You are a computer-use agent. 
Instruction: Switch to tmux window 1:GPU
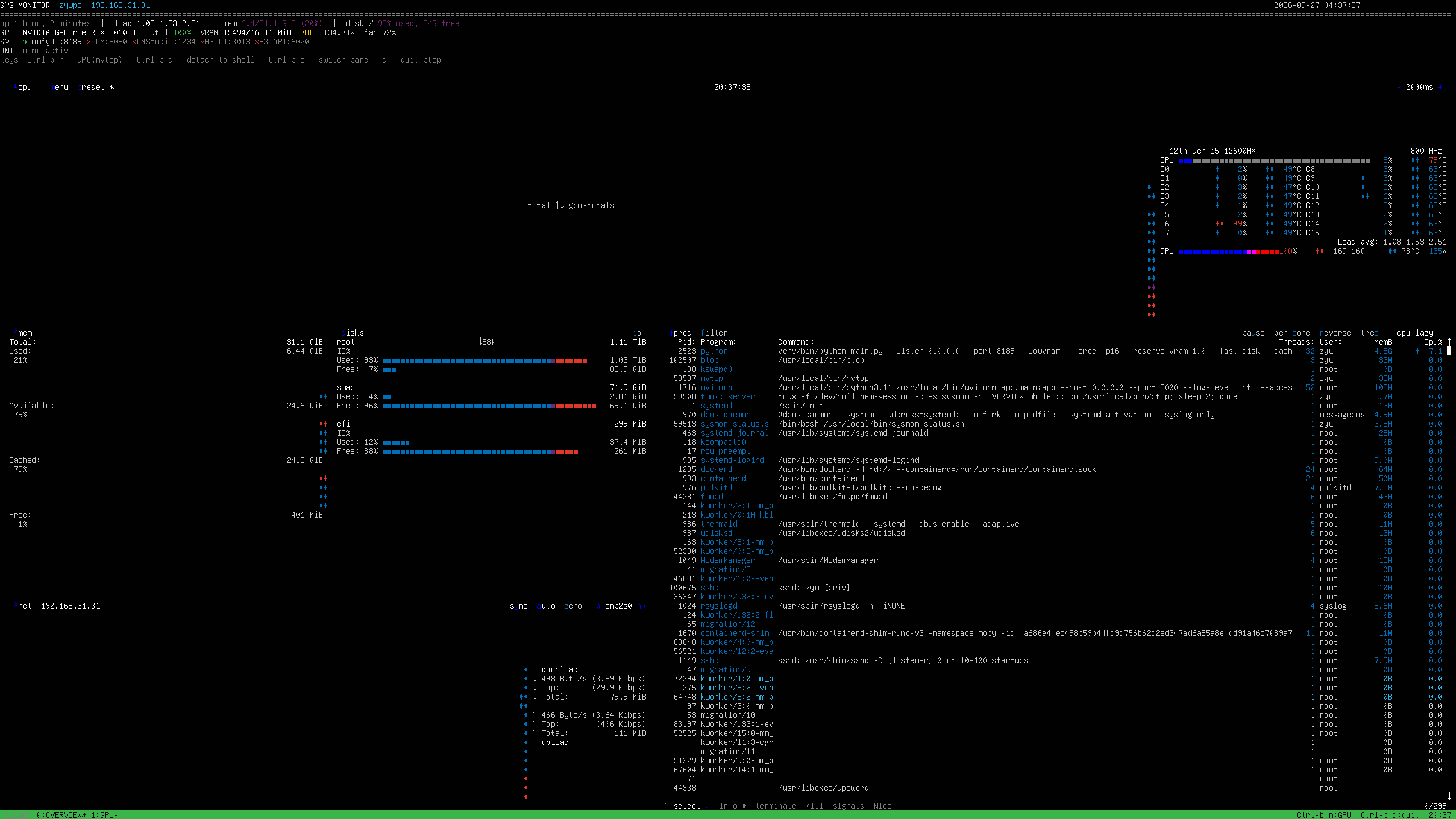pyautogui.click(x=105, y=815)
